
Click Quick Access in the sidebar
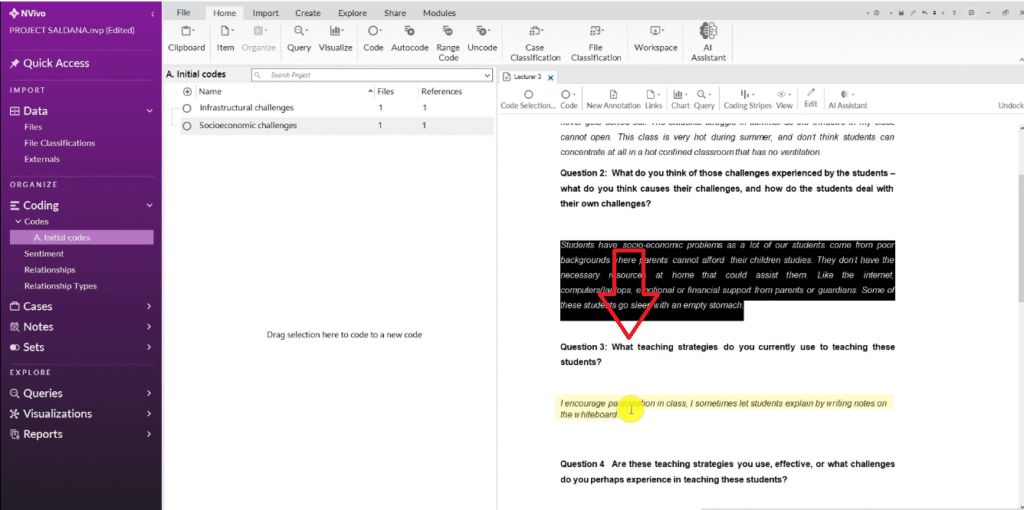click(x=56, y=63)
